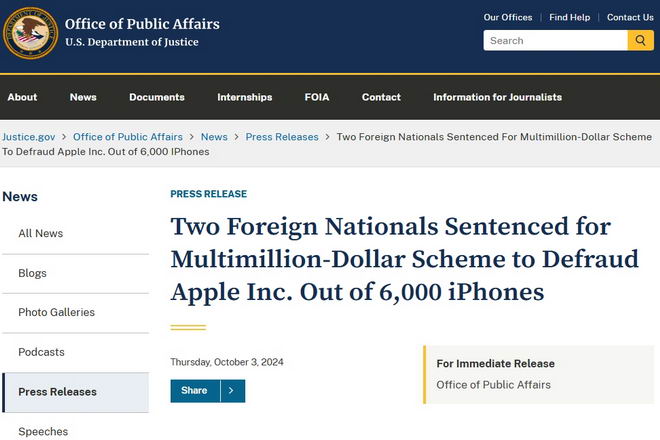
Task: Open the Documents menu item
Action: coord(157,97)
